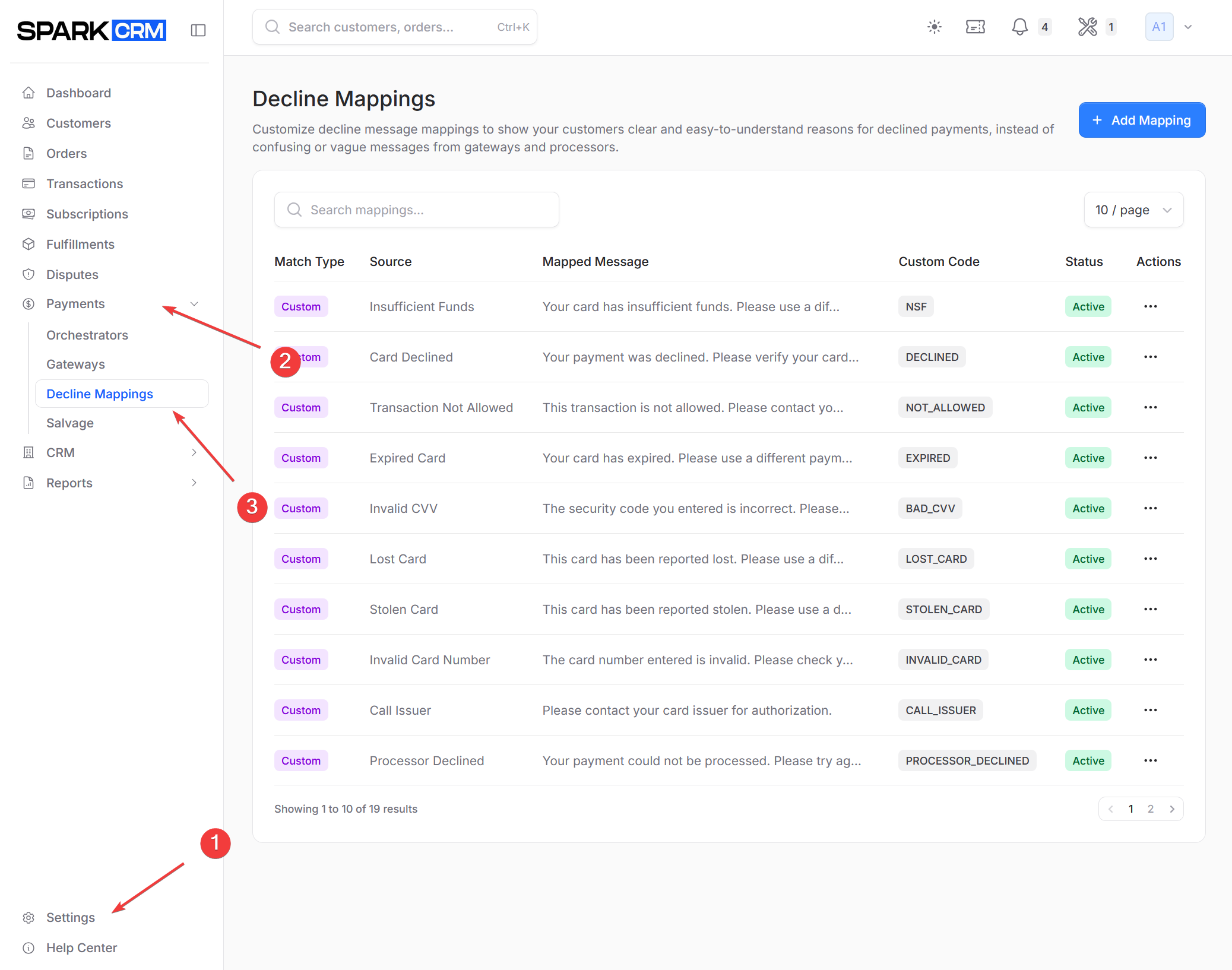The image size is (1232, 970).
Task: Click the NSF custom code tag
Action: [916, 306]
